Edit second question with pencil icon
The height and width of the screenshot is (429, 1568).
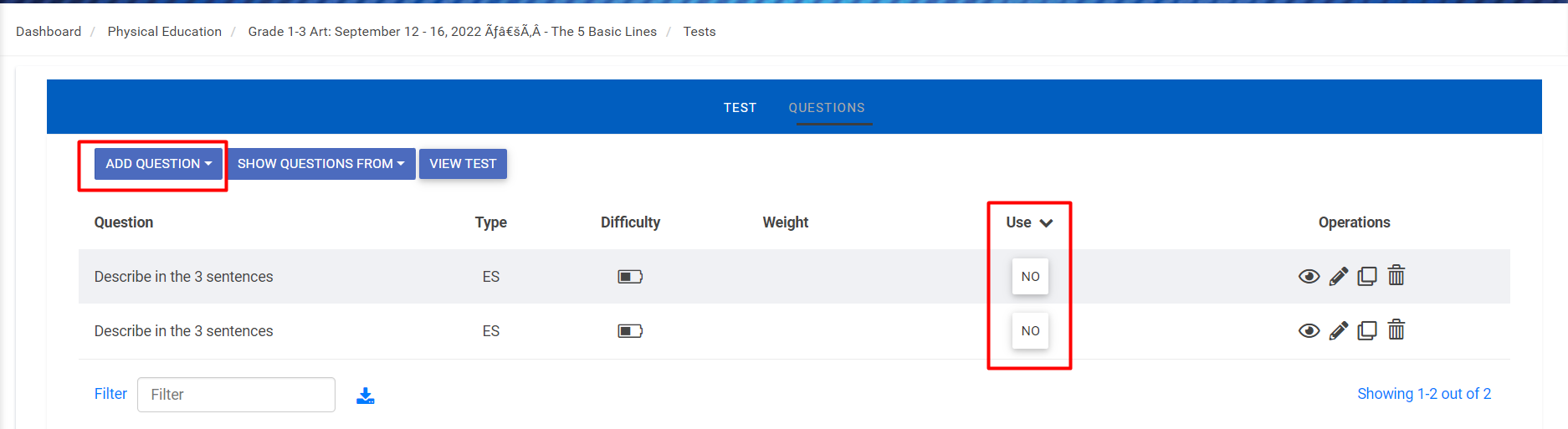click(1338, 331)
